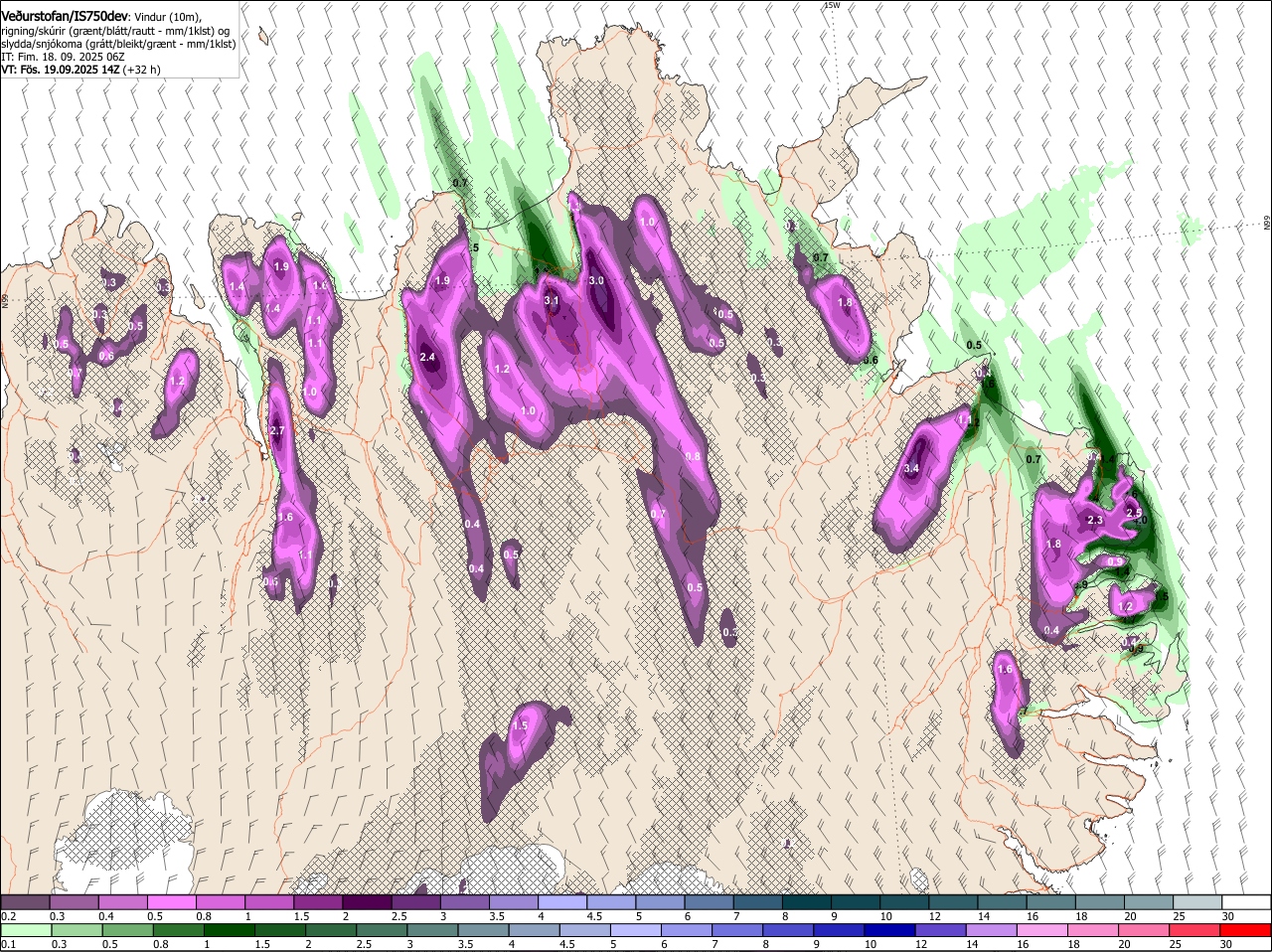The image size is (1272, 952).
Task: Click the 2.3 value label on the map
Action: point(1096,520)
